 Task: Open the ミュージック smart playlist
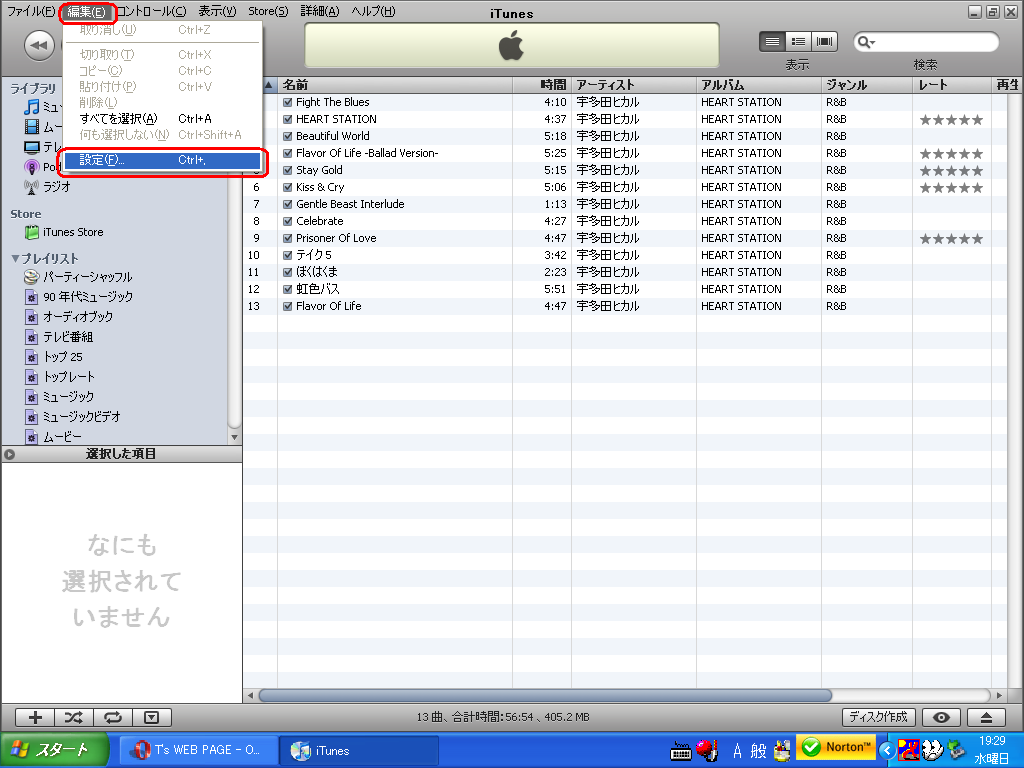pos(59,397)
